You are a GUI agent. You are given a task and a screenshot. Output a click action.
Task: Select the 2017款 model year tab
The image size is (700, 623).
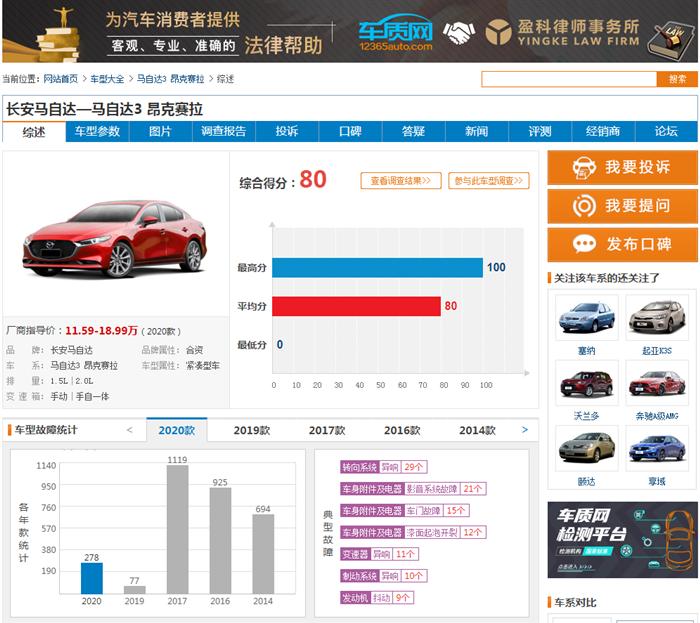click(x=327, y=430)
